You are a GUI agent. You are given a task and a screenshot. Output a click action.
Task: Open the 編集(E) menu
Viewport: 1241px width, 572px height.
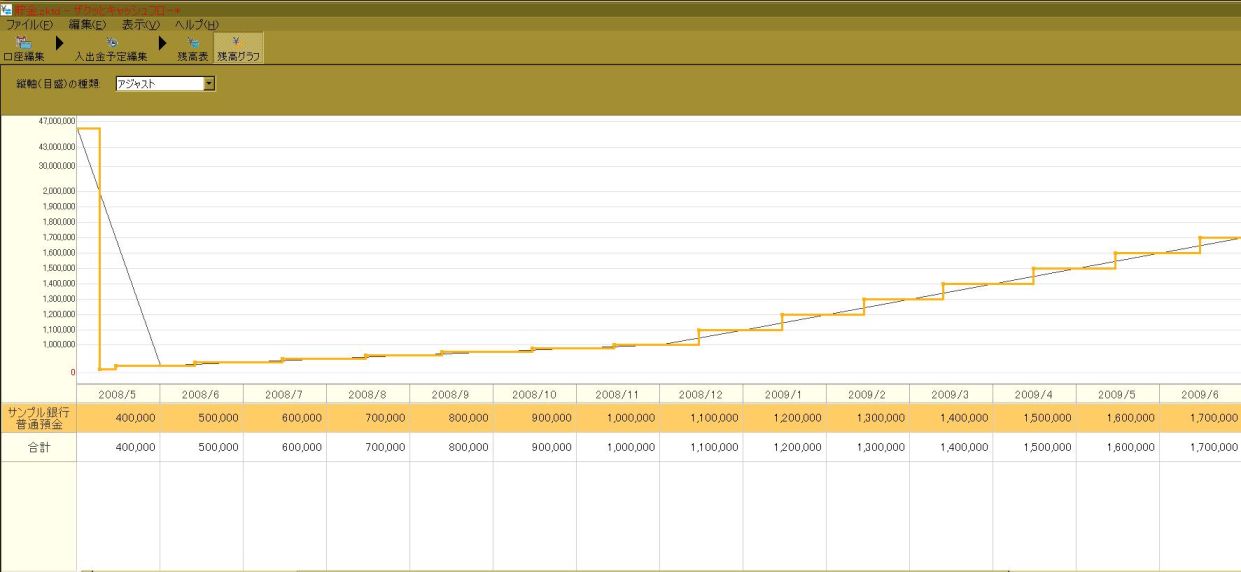(88, 24)
